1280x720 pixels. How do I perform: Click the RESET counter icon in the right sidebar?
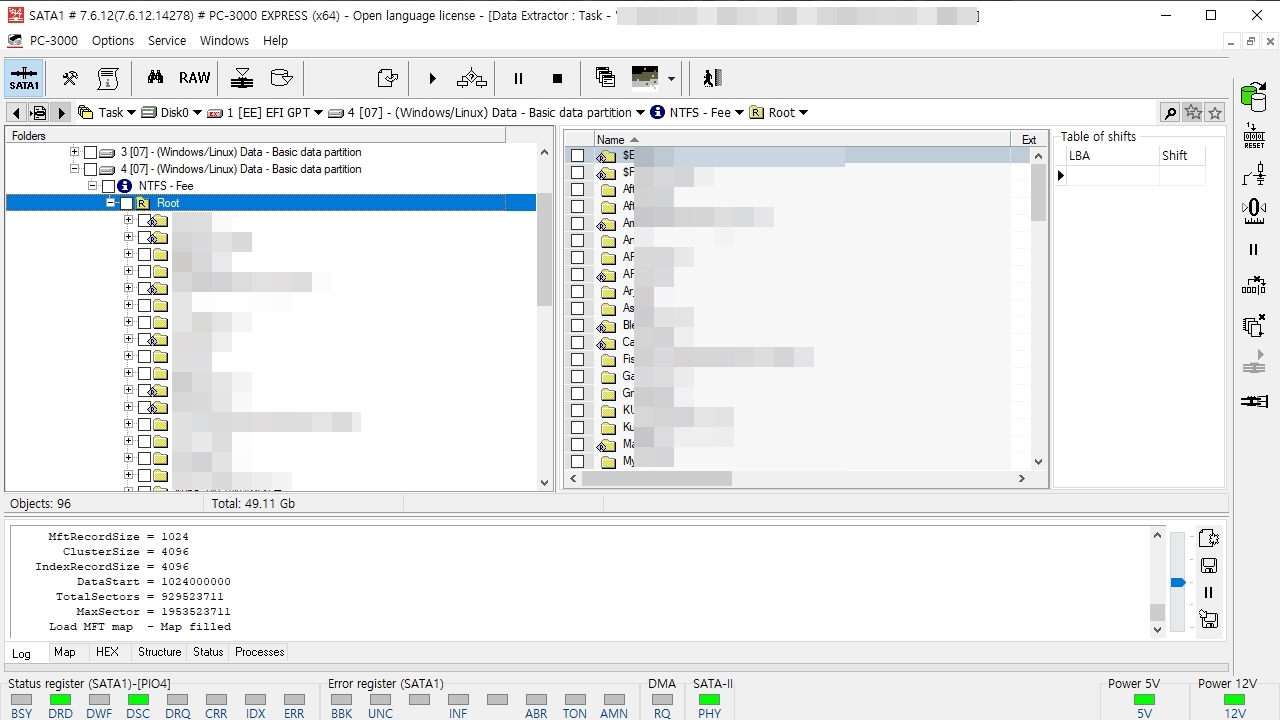[1254, 137]
